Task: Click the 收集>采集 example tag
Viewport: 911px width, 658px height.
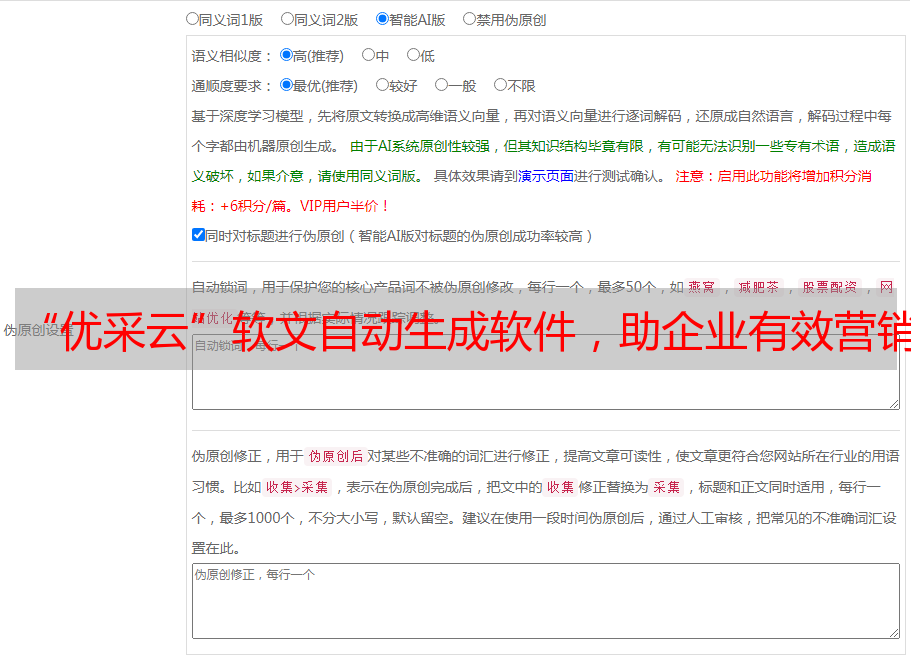Action: tap(297, 487)
